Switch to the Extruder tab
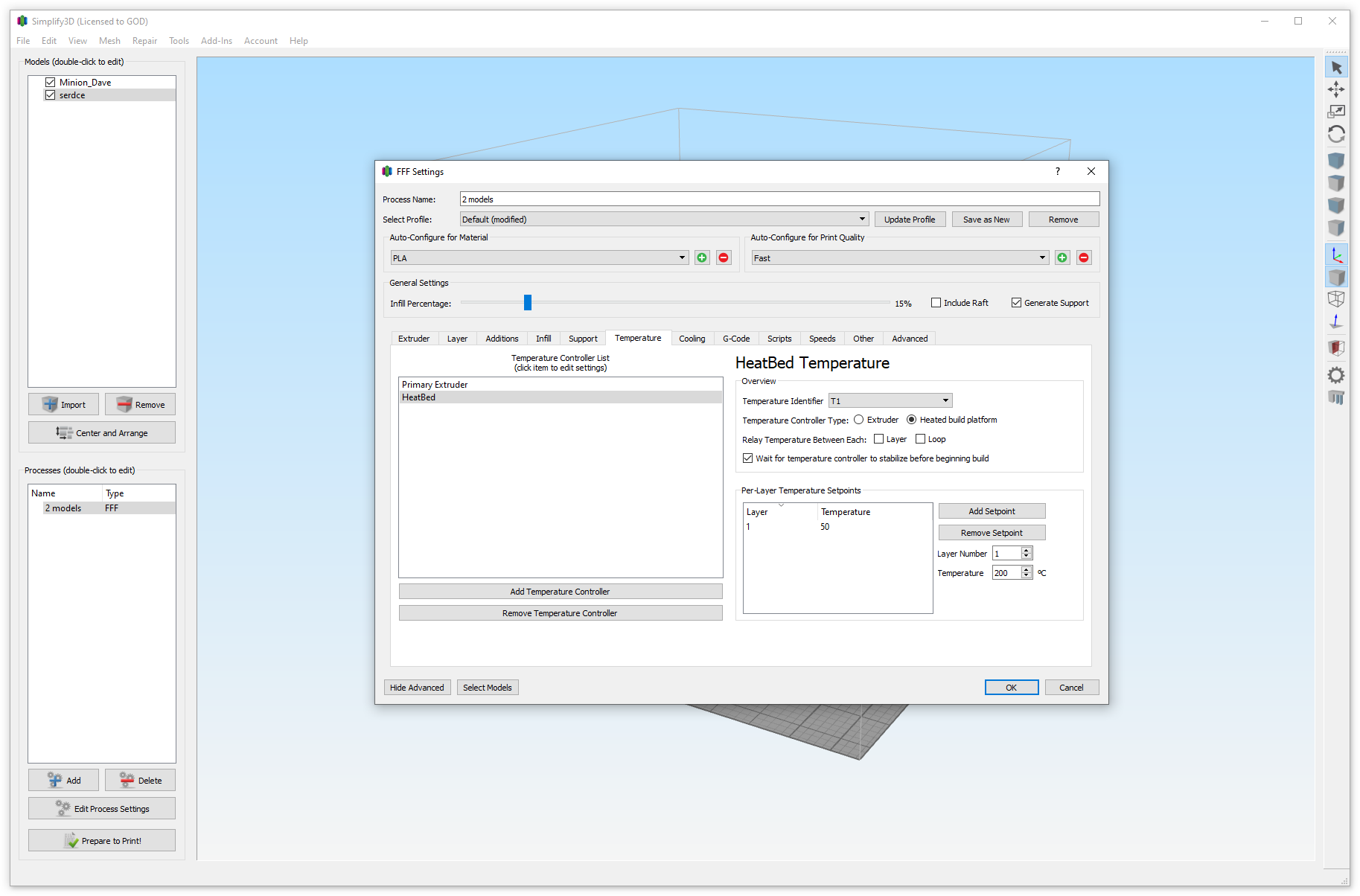 414,339
